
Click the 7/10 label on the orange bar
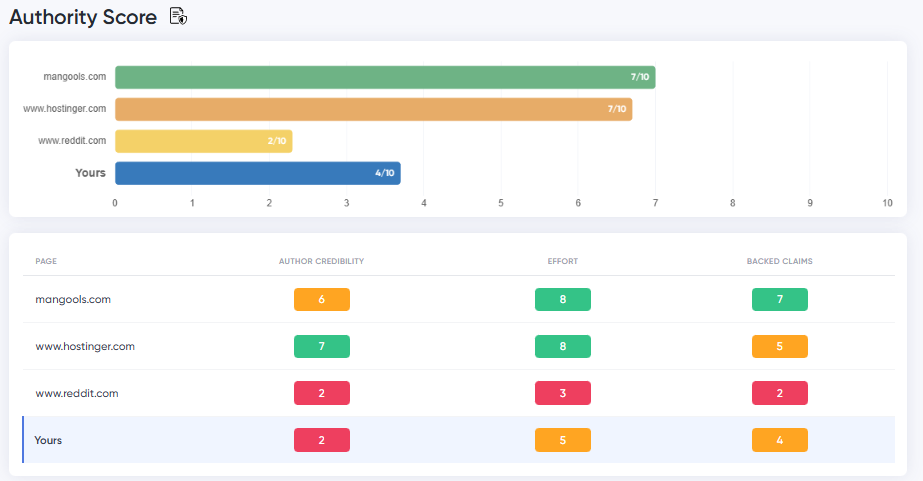(x=617, y=110)
